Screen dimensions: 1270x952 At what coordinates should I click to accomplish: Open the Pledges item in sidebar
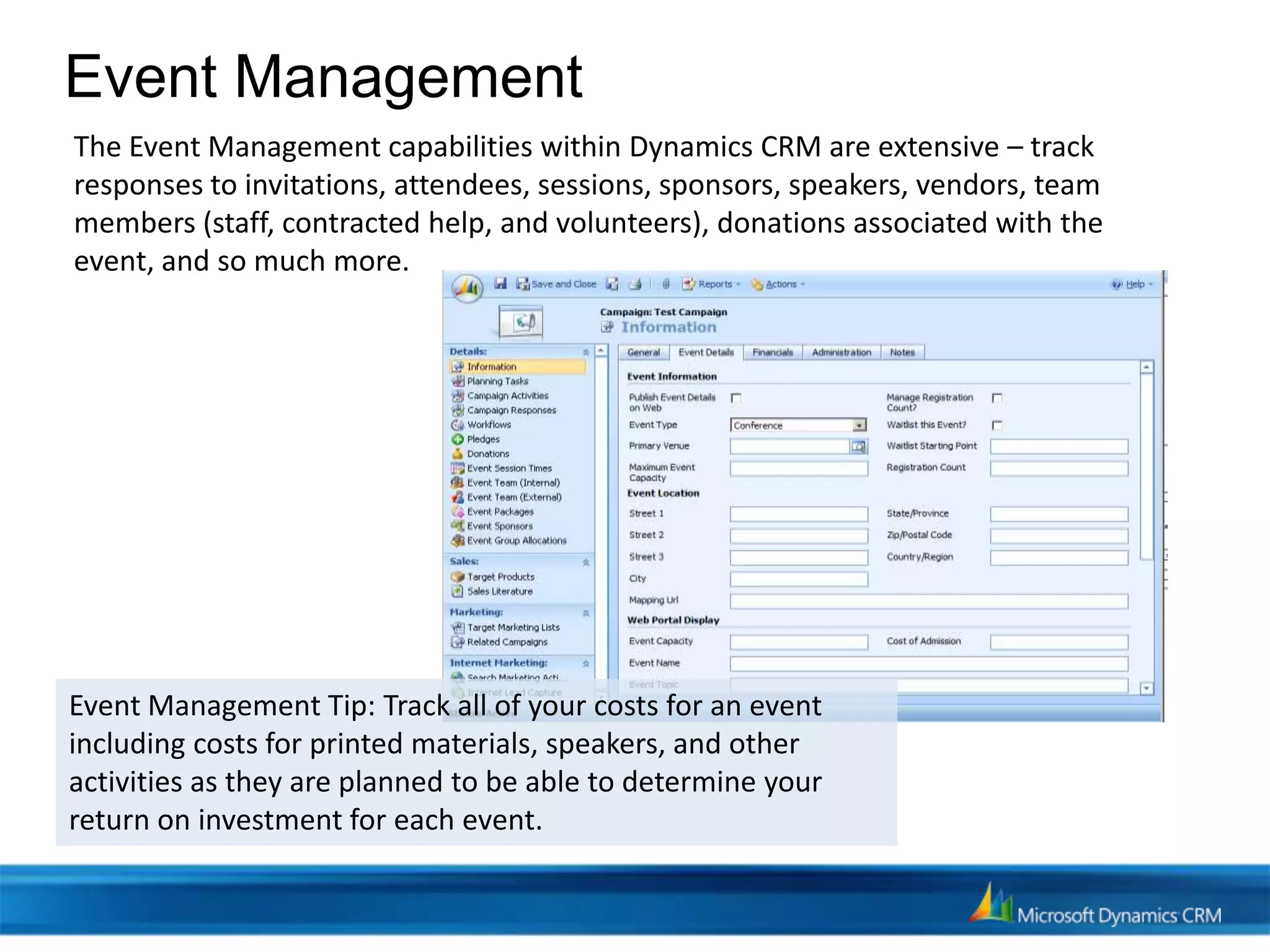[x=482, y=439]
